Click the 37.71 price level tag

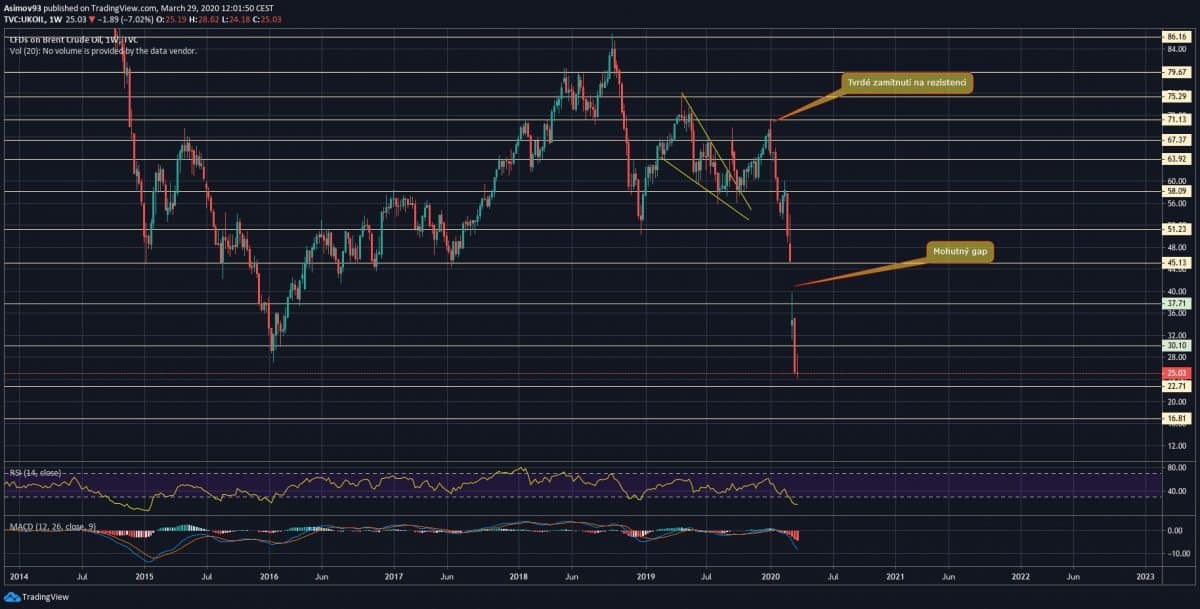pyautogui.click(x=1174, y=303)
